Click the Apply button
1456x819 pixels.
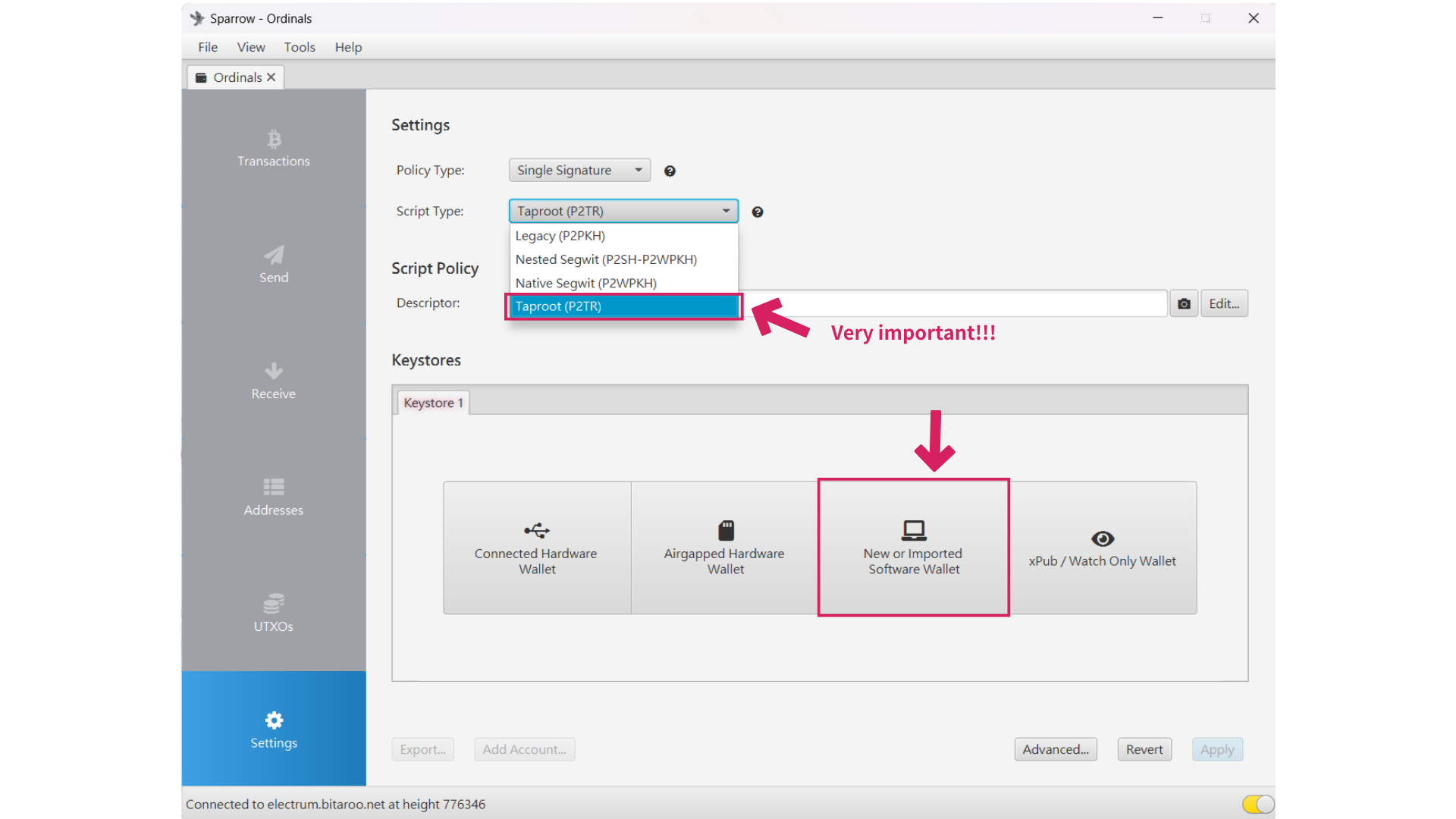click(x=1217, y=749)
